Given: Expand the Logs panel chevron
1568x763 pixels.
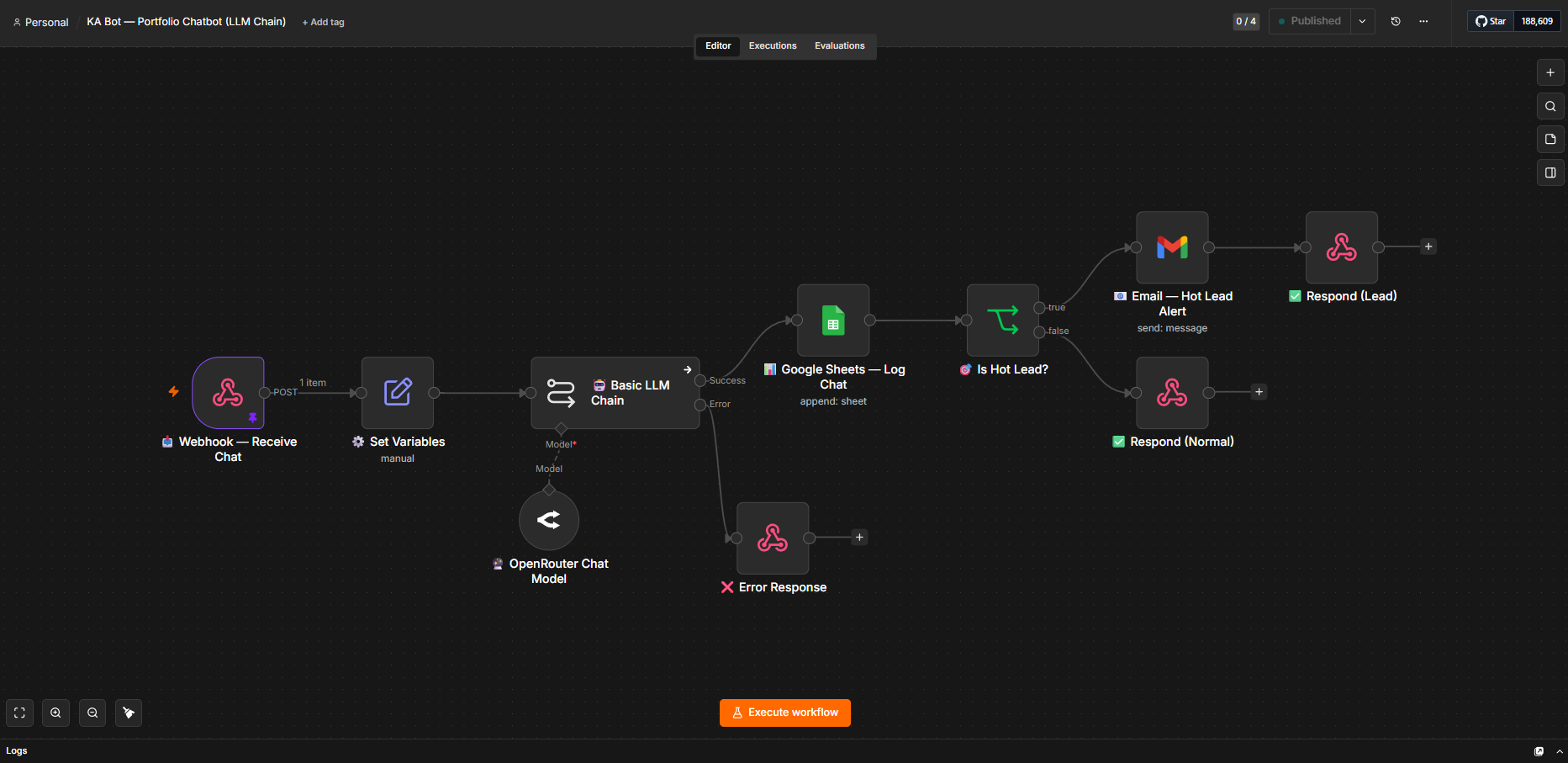Looking at the screenshot, I should 1560,751.
